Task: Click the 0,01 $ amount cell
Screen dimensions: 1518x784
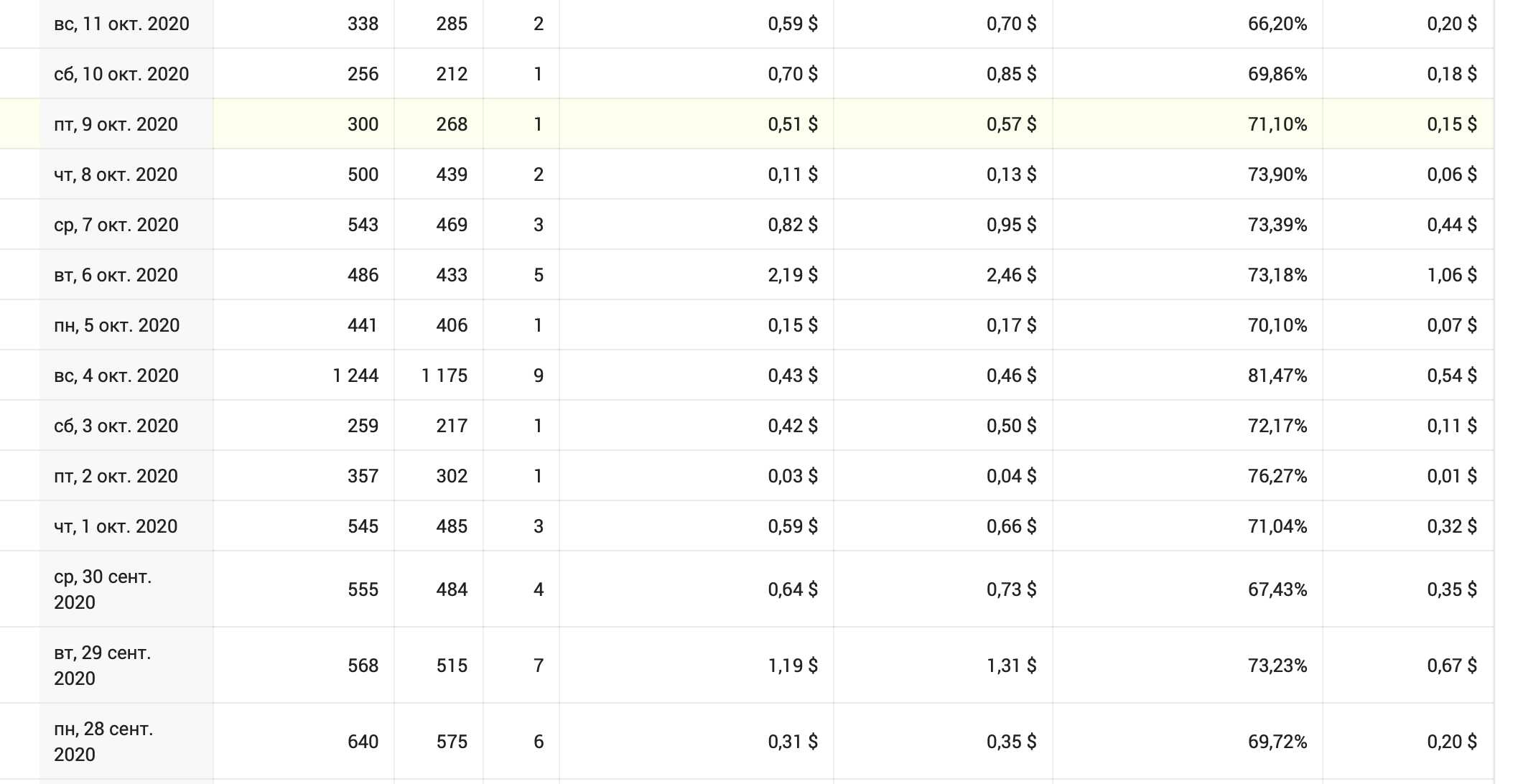Action: coord(1451,476)
